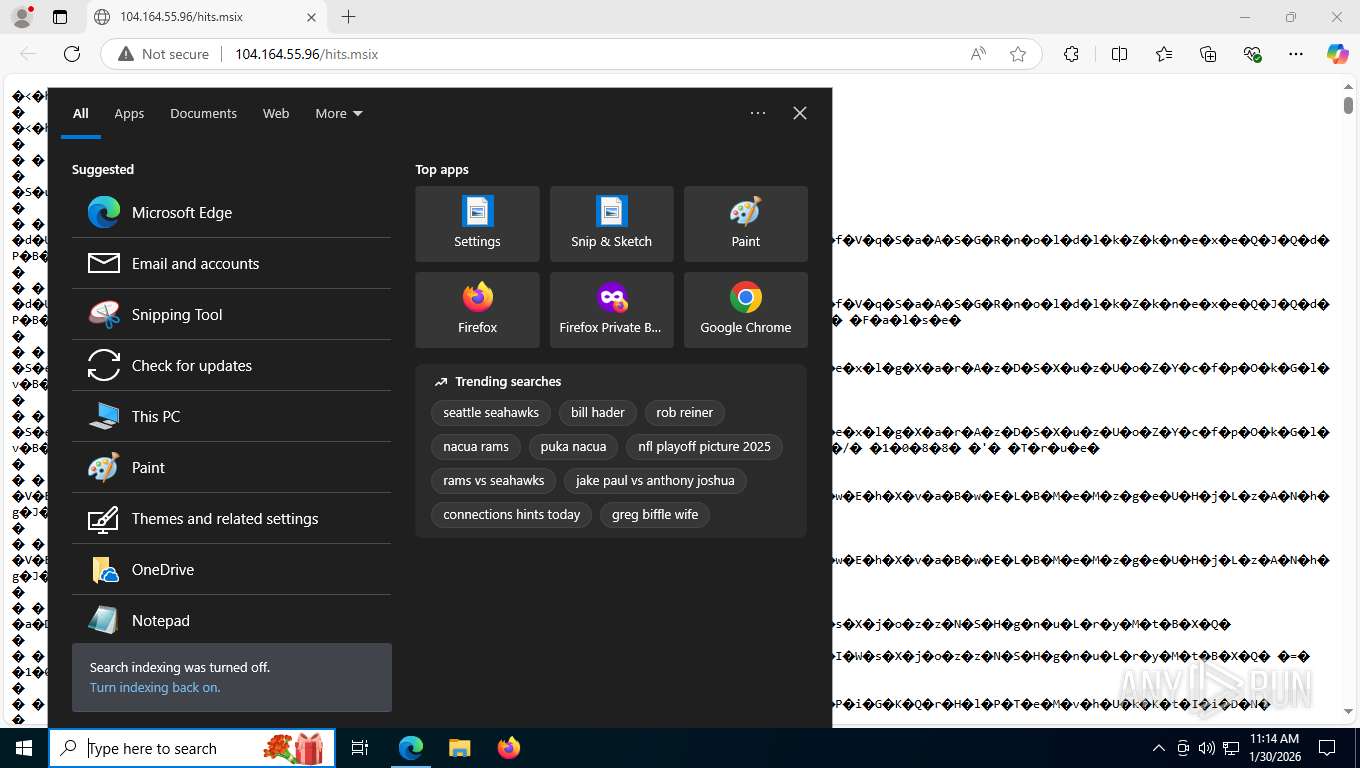
Task: Open Snip & Sketch tile
Action: pyautogui.click(x=611, y=224)
